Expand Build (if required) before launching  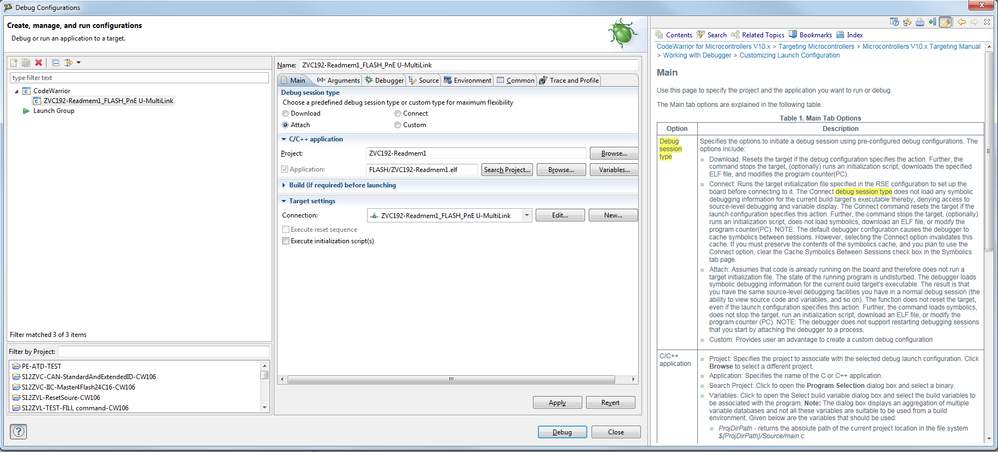[284, 185]
